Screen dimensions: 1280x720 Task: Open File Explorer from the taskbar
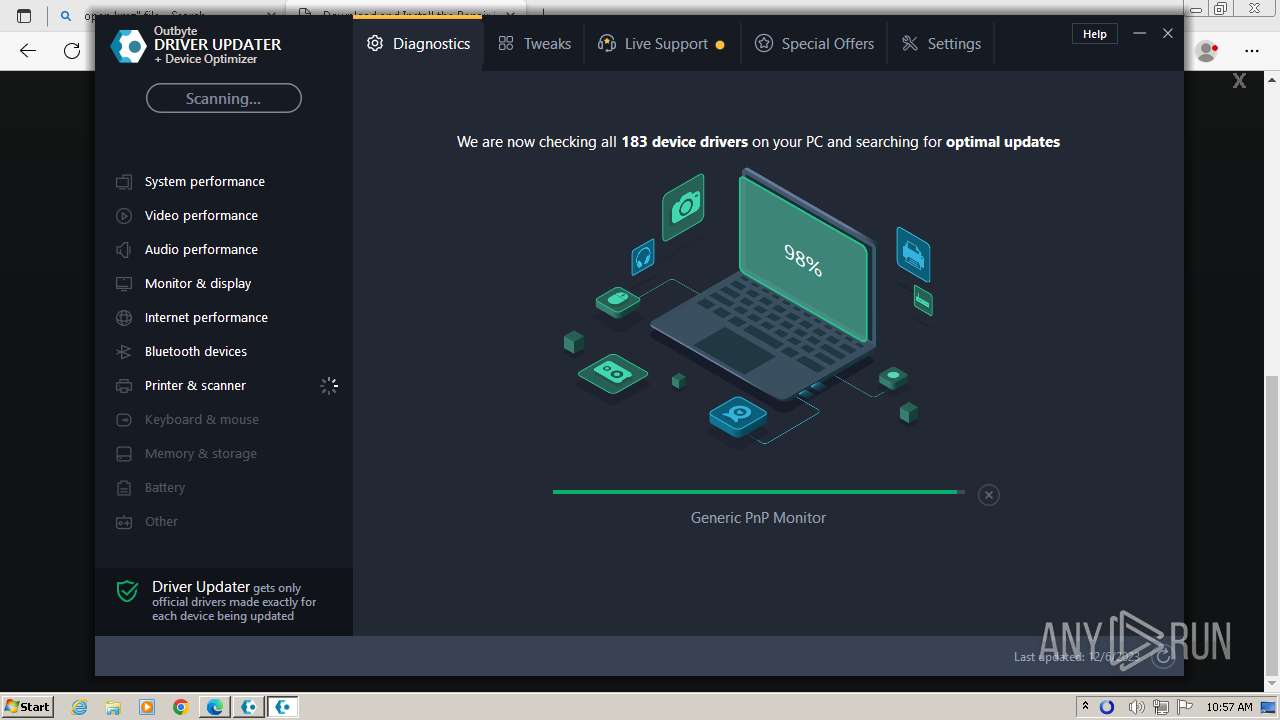[113, 707]
